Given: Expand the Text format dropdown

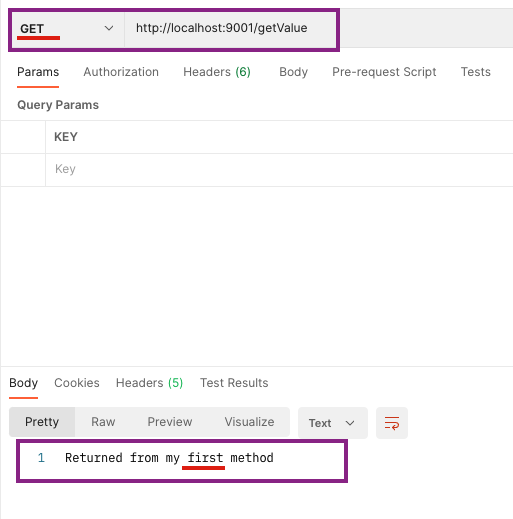Looking at the screenshot, I should 333,423.
